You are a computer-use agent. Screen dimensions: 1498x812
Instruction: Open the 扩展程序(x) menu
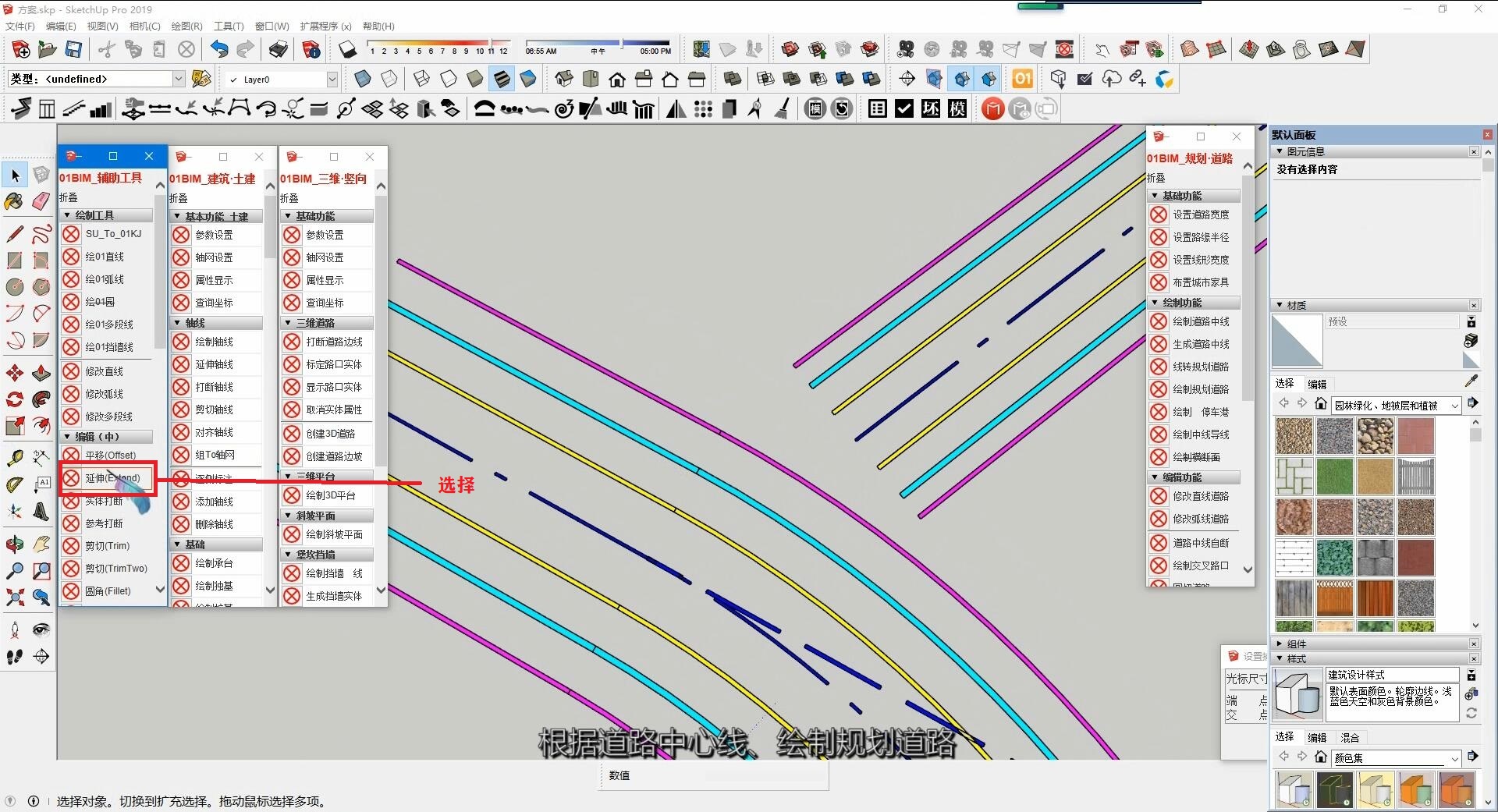point(325,26)
